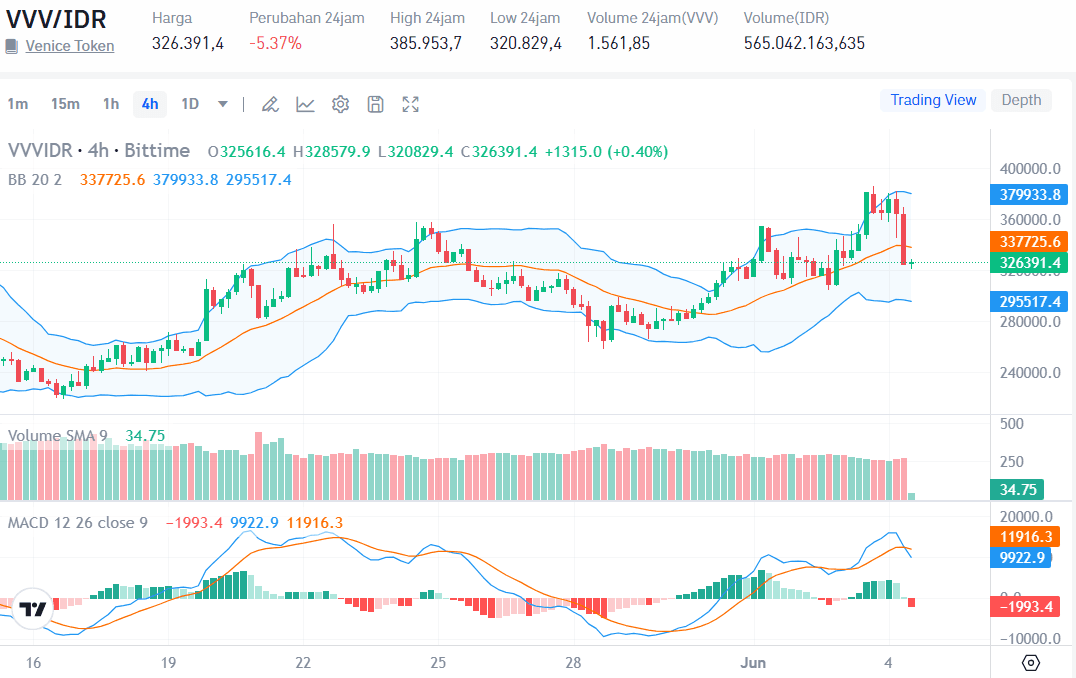Click the 34.75 value beside Volume SMA 9
This screenshot has height=678, width=1076.
pos(145,436)
